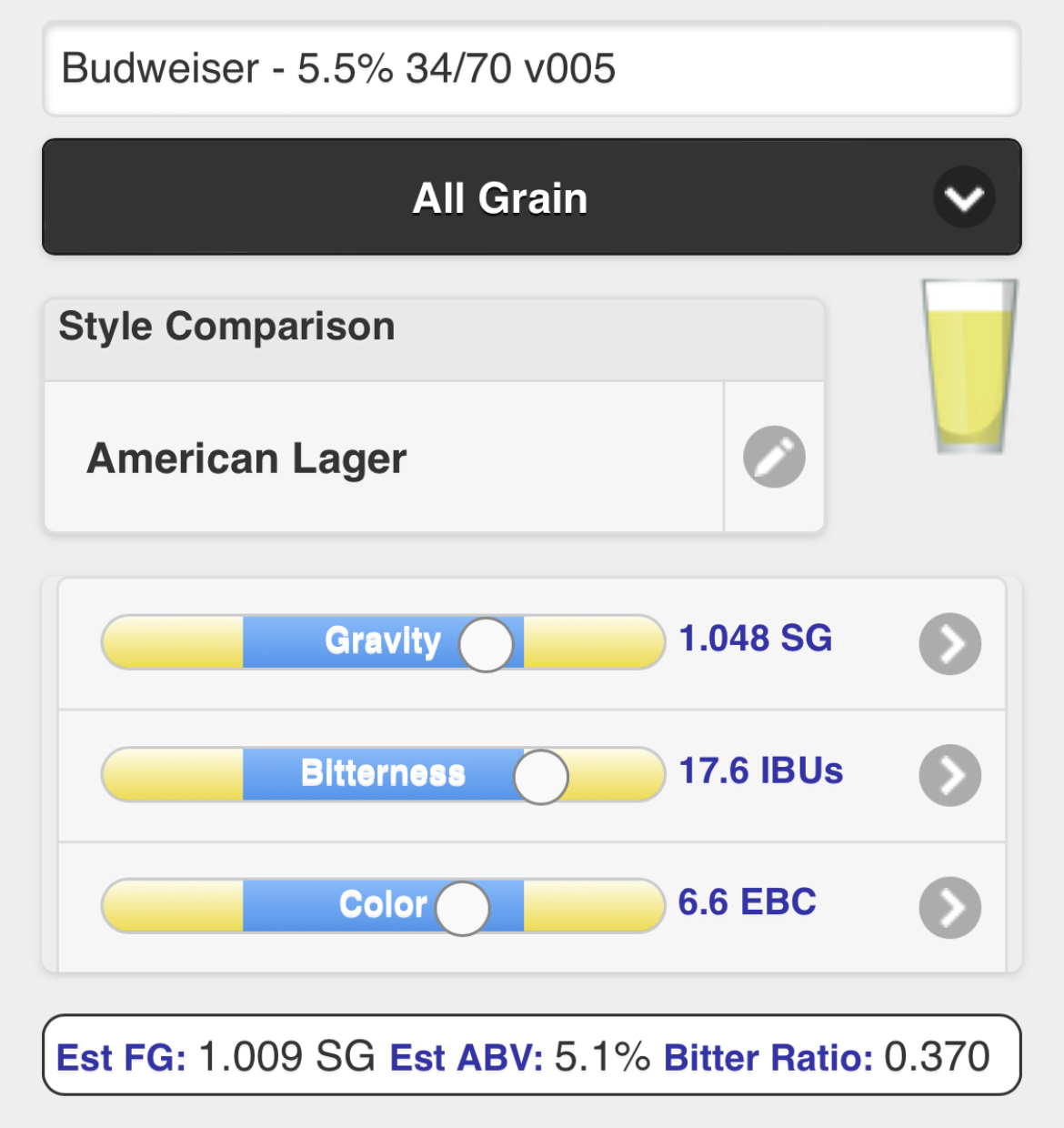
Task: Click the pencil edit style icon
Action: [x=774, y=457]
